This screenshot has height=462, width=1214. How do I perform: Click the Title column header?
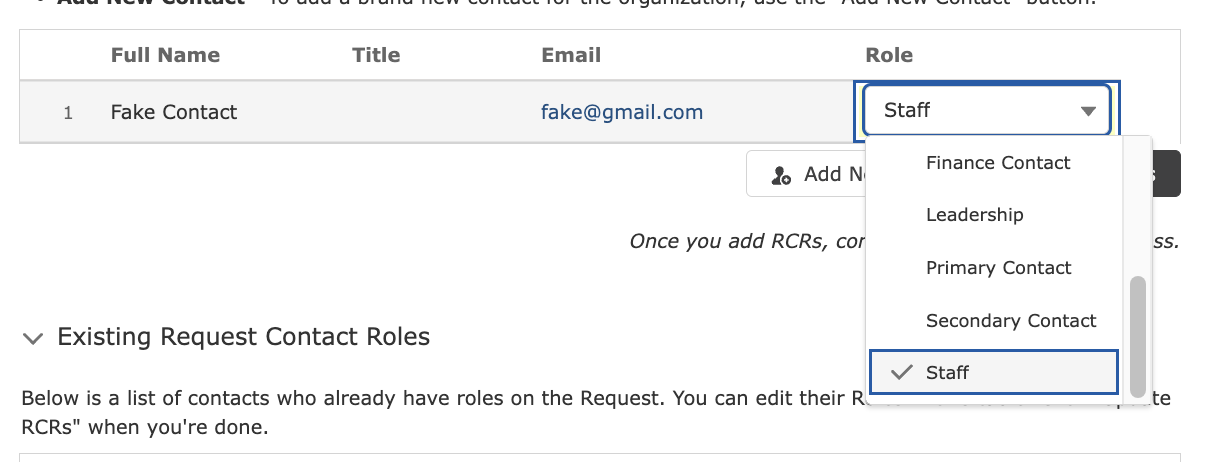pyautogui.click(x=376, y=55)
